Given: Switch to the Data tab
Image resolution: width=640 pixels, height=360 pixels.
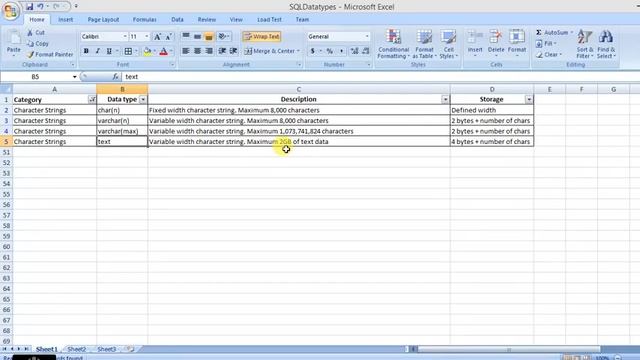Looking at the screenshot, I should click(x=177, y=20).
